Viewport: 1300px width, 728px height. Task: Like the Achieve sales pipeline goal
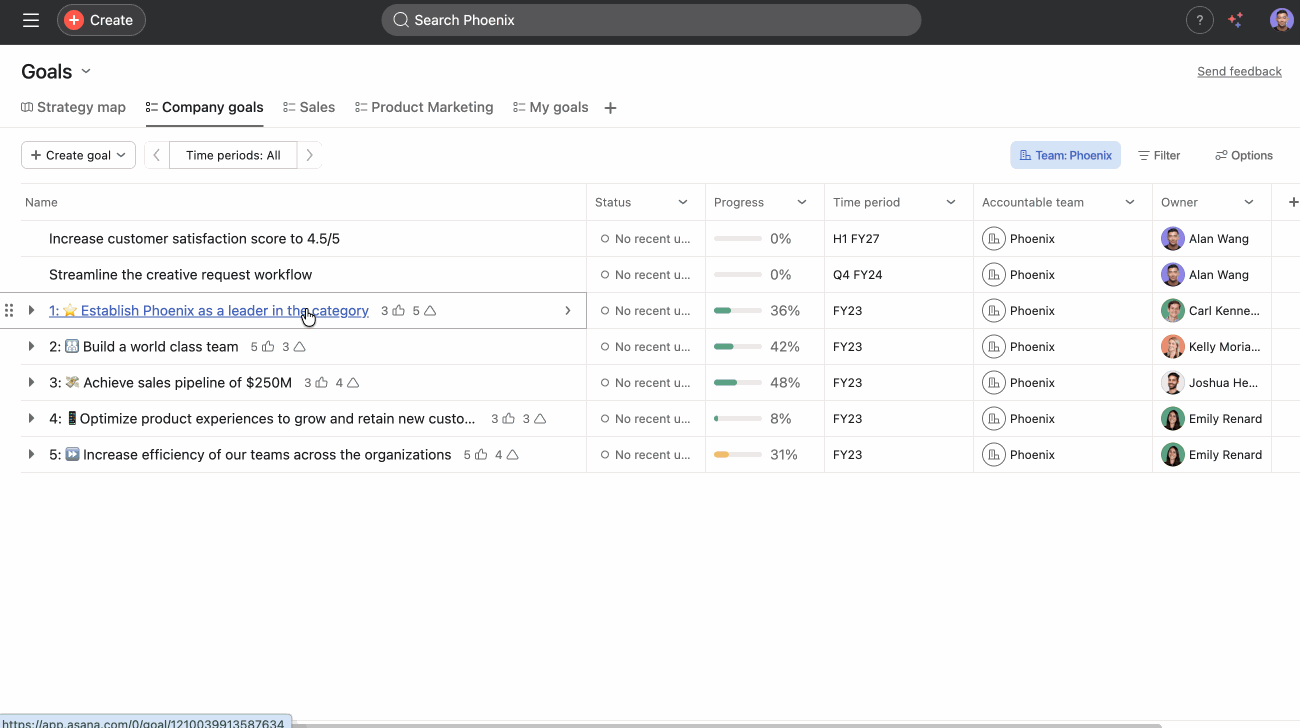322,383
